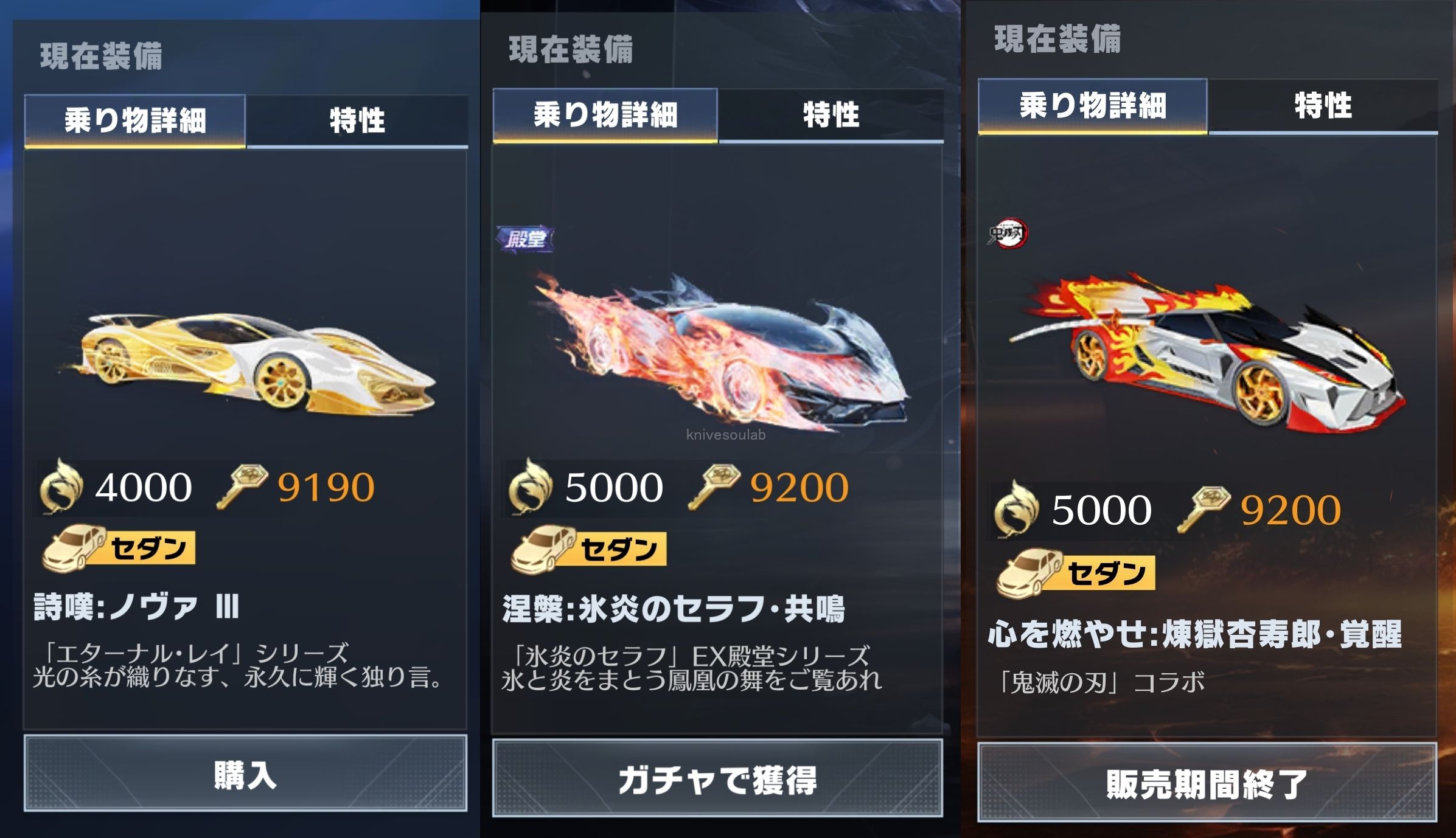This screenshot has width=1456, height=838.
Task: Click the phoenix coin icon in the Rengoku panel
Action: [1015, 508]
